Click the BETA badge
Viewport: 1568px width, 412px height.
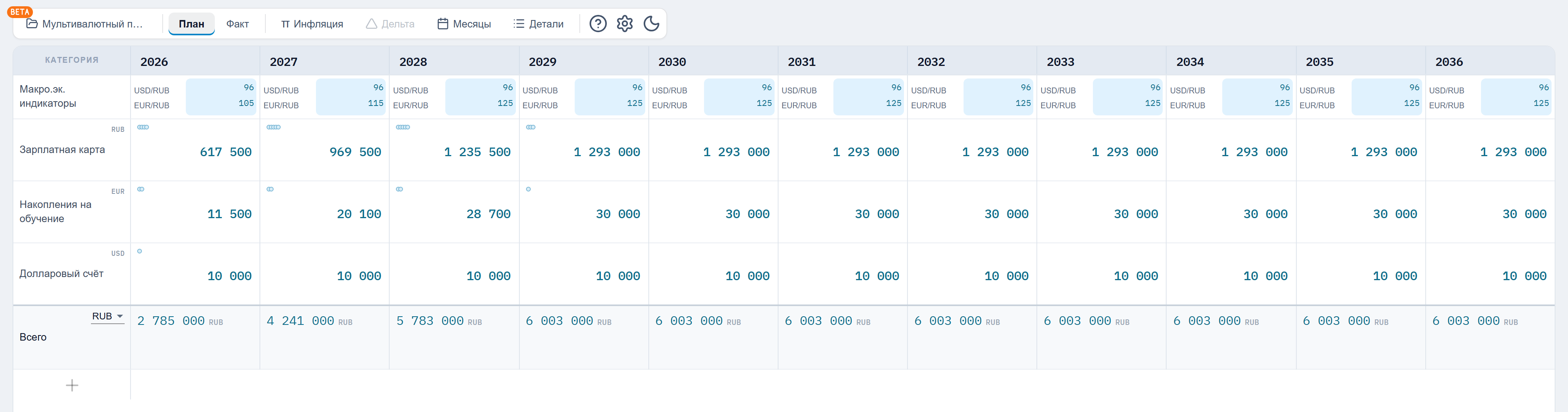[20, 12]
